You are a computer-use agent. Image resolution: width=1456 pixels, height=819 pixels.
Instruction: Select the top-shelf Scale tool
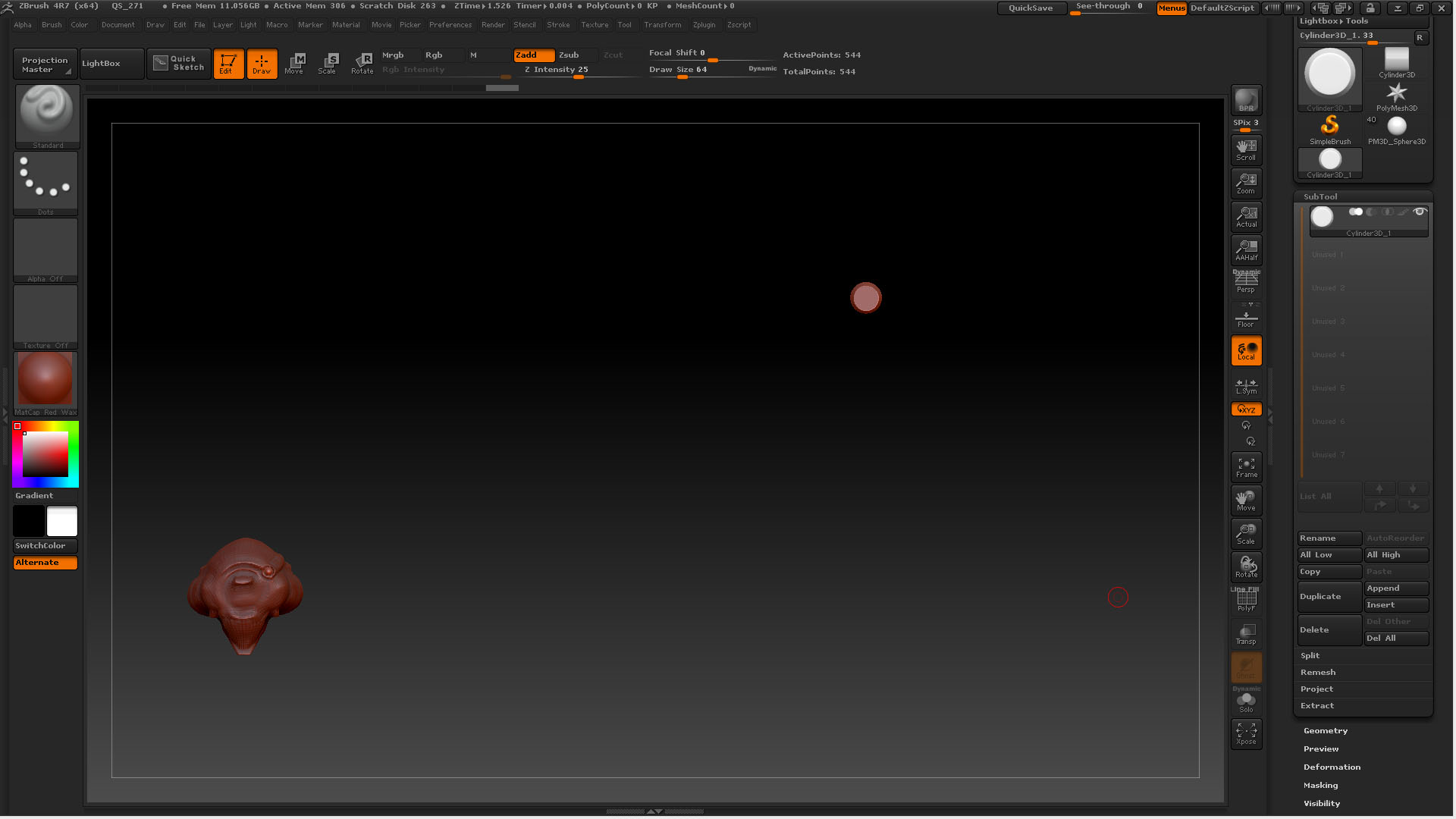(x=328, y=64)
